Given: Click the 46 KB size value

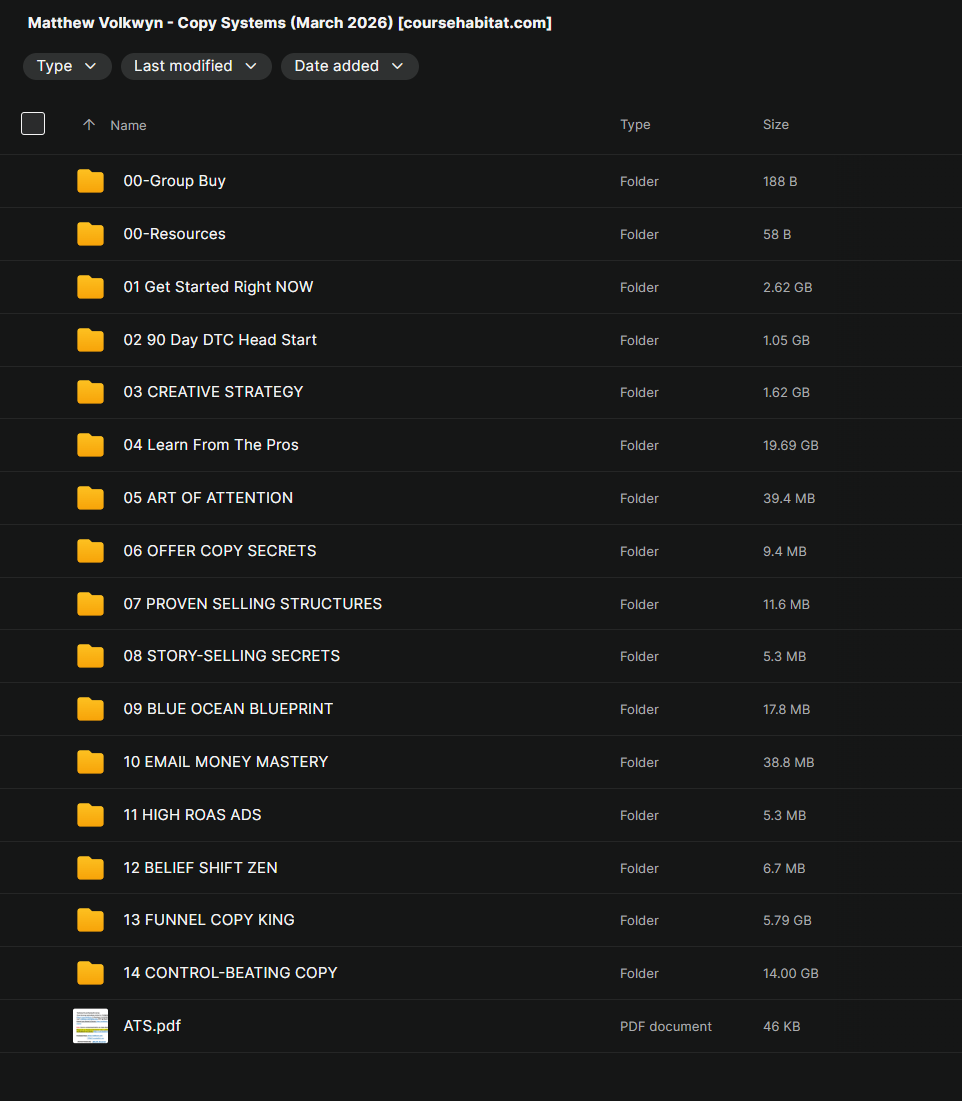Looking at the screenshot, I should (x=782, y=1027).
